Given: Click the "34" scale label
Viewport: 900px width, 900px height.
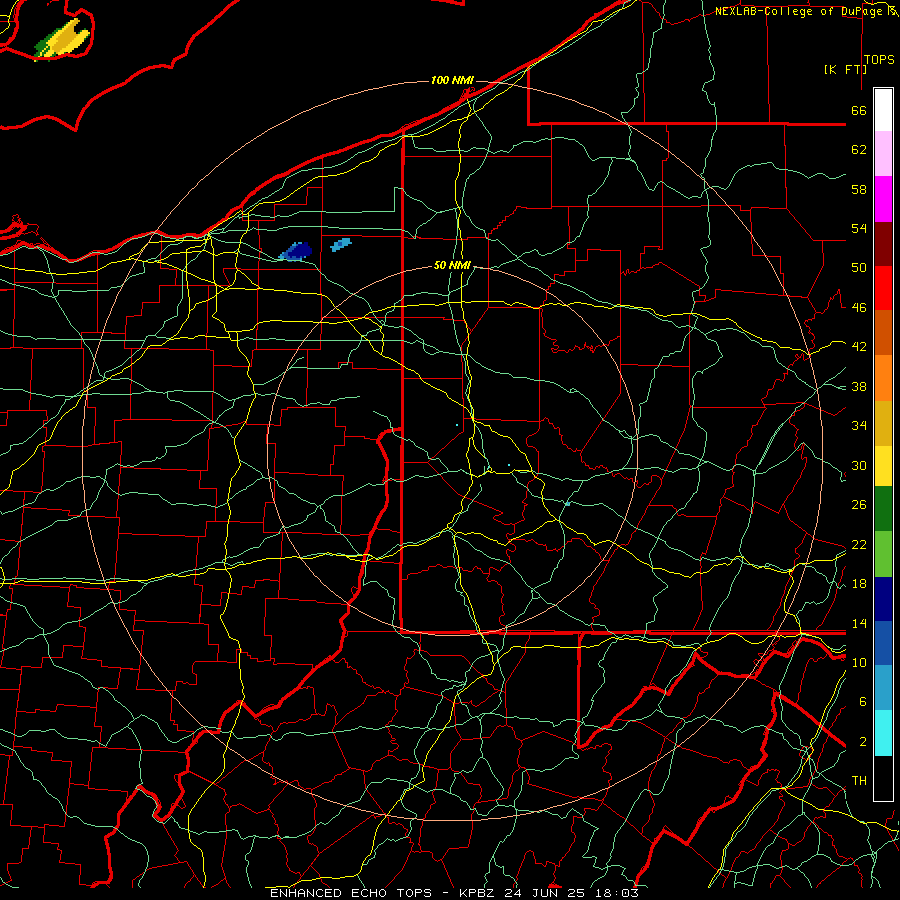Looking at the screenshot, I should point(859,426).
